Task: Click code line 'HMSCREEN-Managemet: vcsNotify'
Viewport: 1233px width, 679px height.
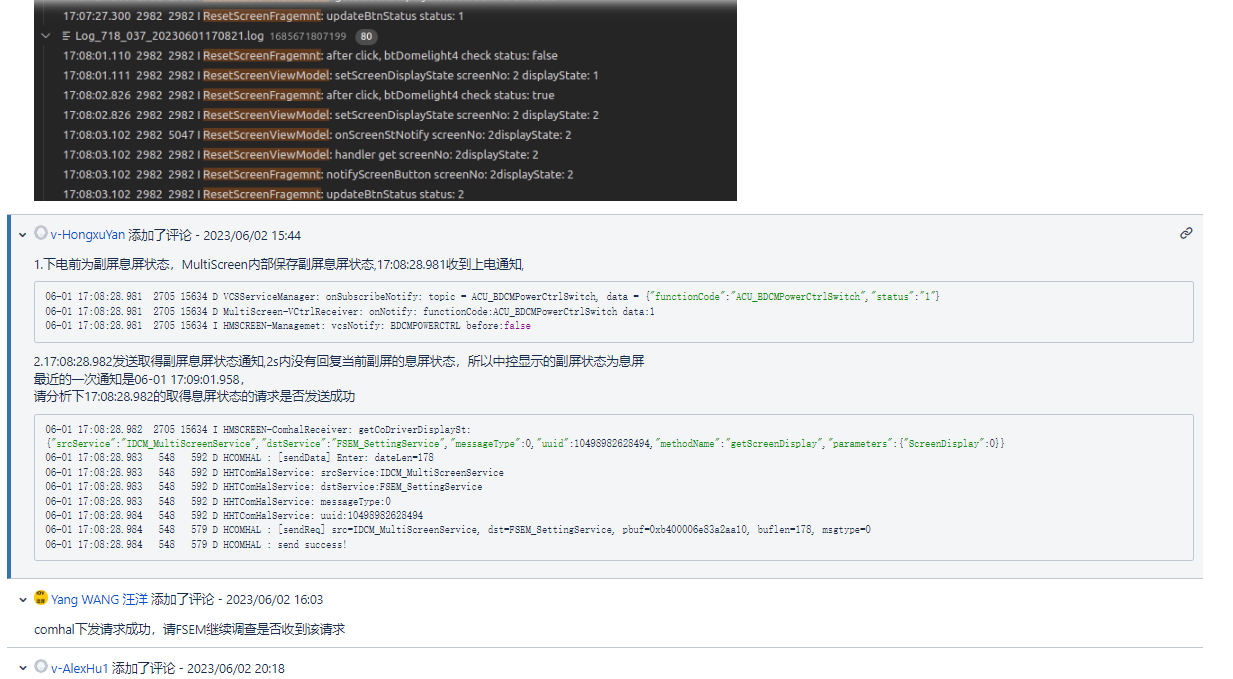Action: click(x=288, y=325)
